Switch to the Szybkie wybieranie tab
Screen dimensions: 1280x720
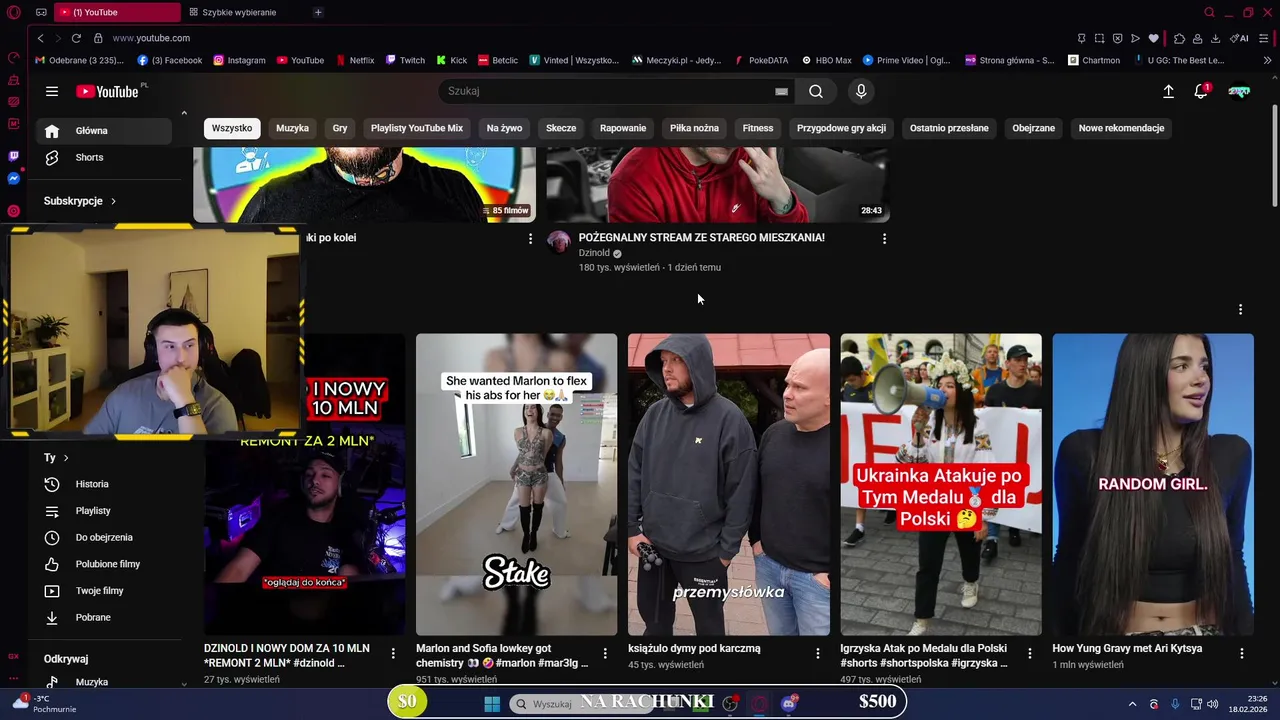(x=239, y=12)
